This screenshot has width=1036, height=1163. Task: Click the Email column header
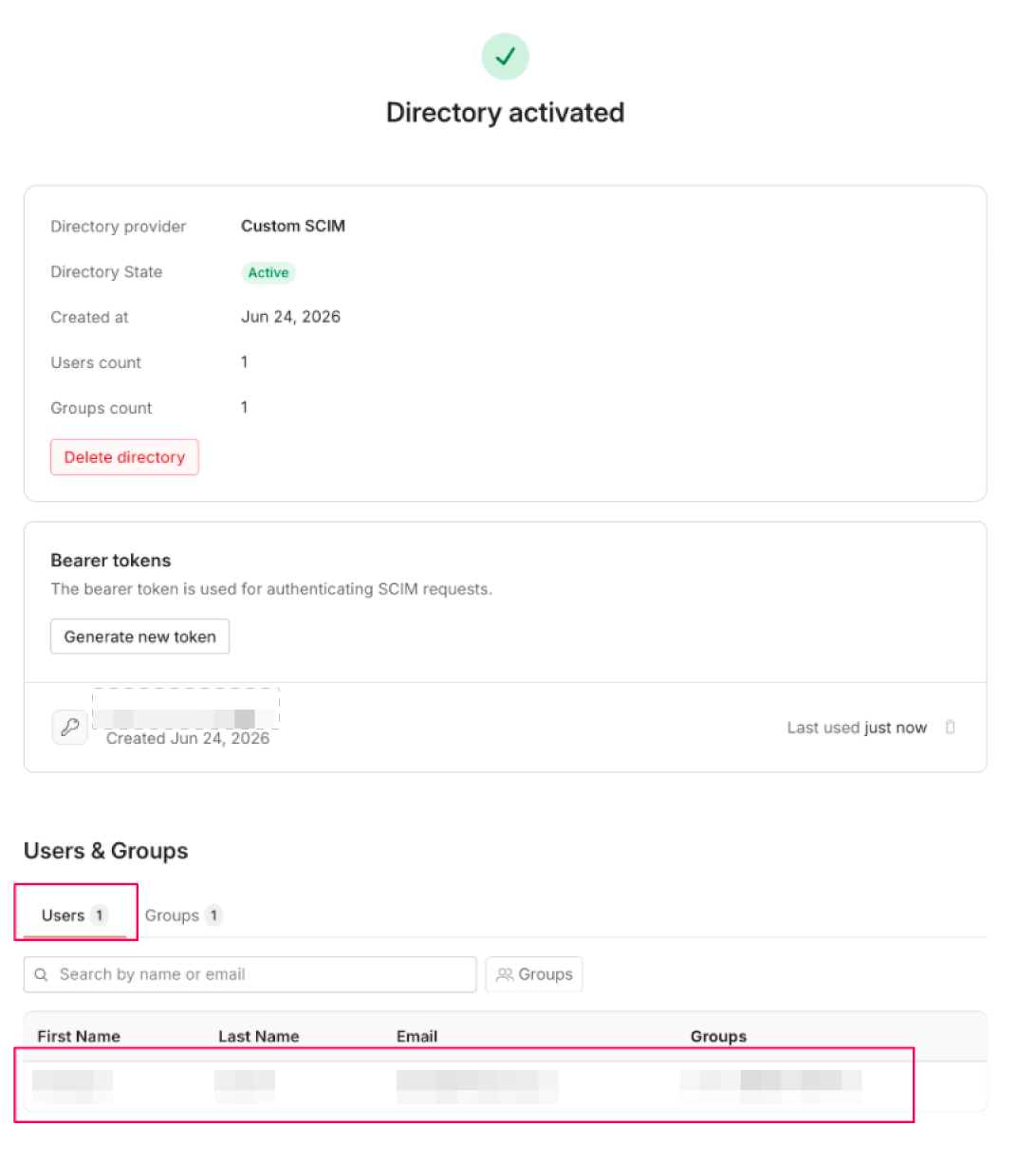click(x=416, y=1036)
